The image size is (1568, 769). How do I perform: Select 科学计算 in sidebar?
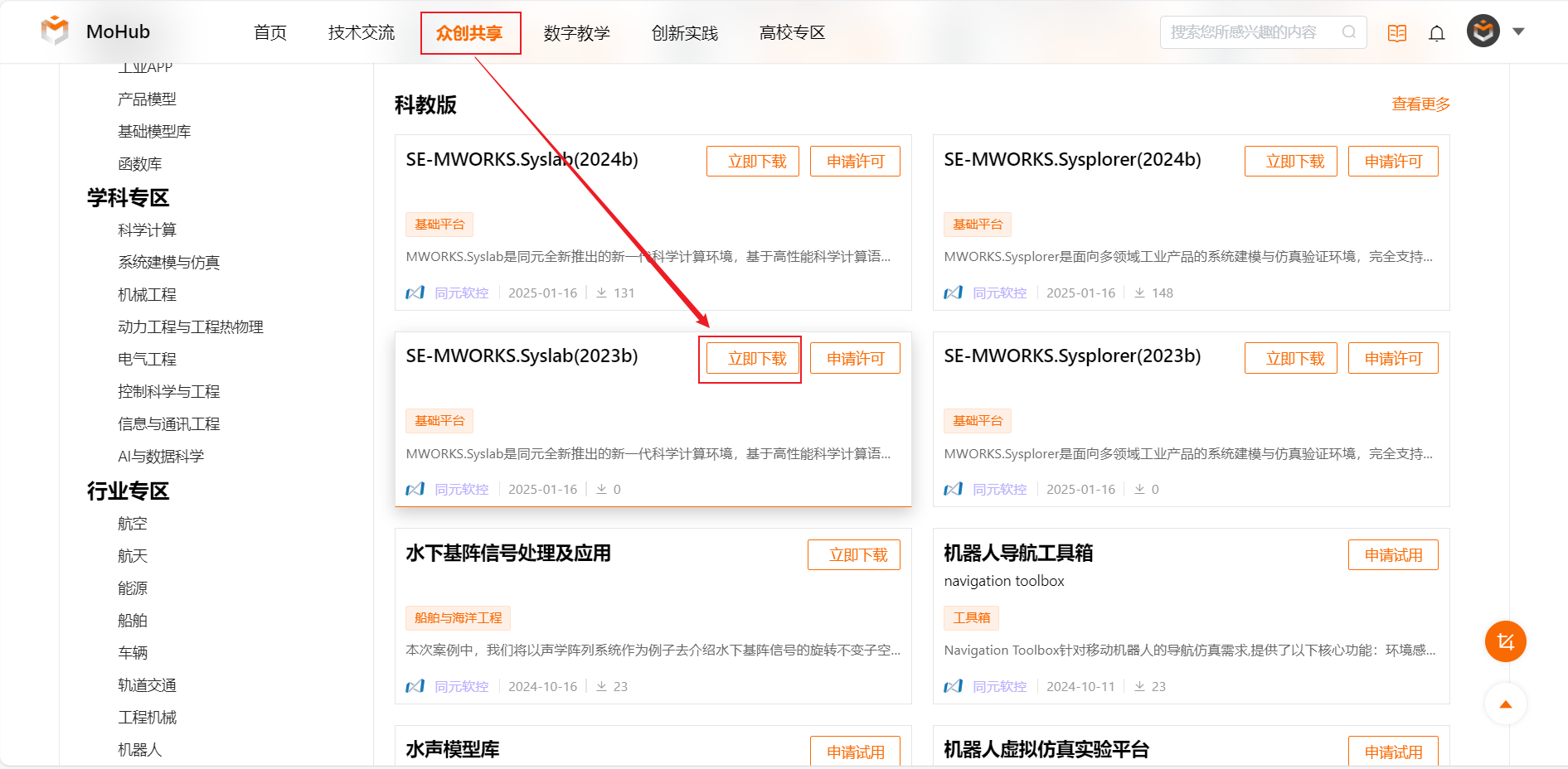[x=147, y=230]
